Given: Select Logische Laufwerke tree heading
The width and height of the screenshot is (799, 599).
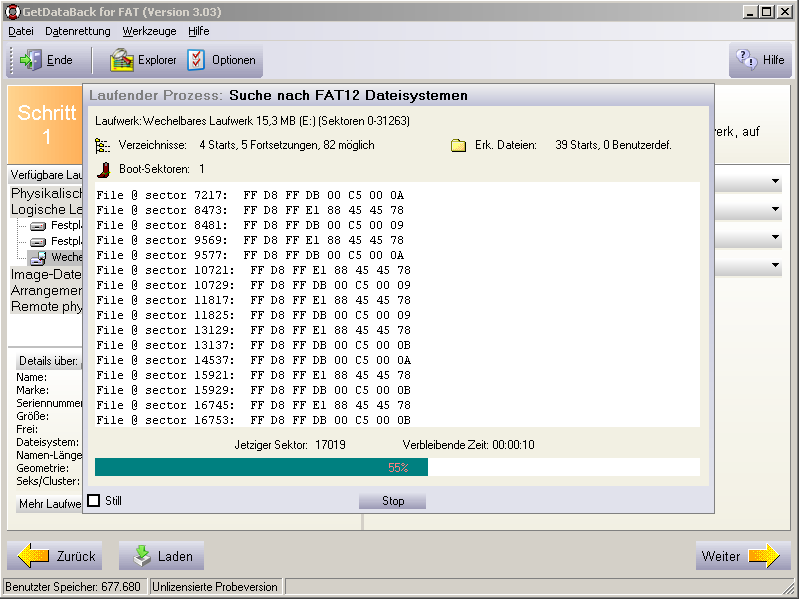Looking at the screenshot, I should [x=46, y=209].
